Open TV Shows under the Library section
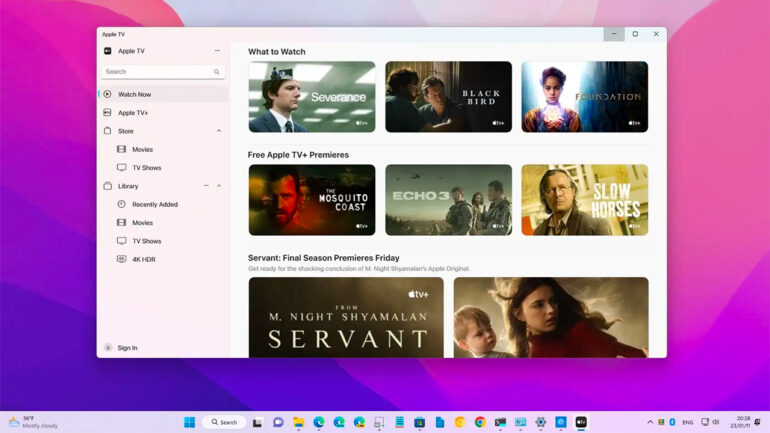This screenshot has width=770, height=433. tap(146, 241)
